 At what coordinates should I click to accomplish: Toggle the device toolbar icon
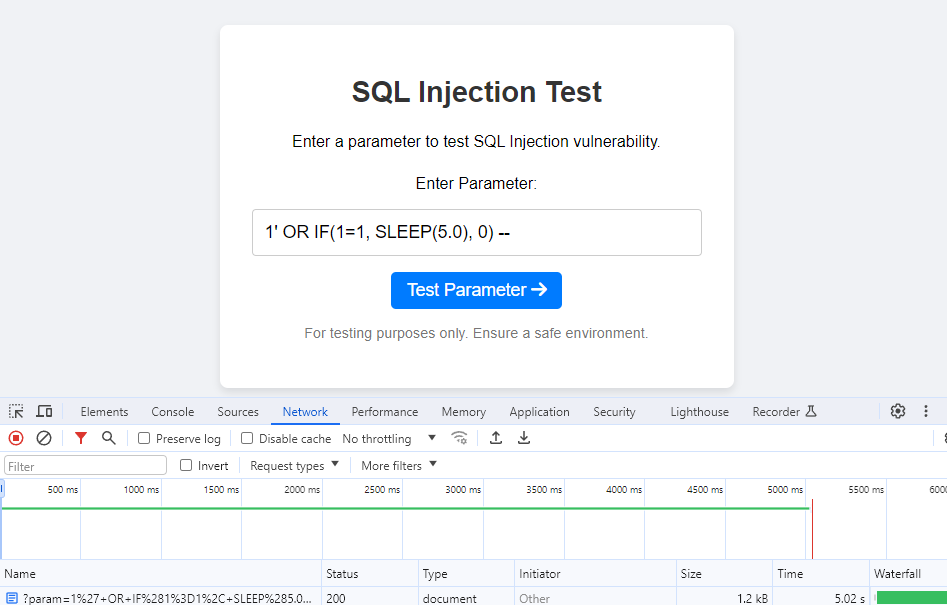tap(44, 411)
